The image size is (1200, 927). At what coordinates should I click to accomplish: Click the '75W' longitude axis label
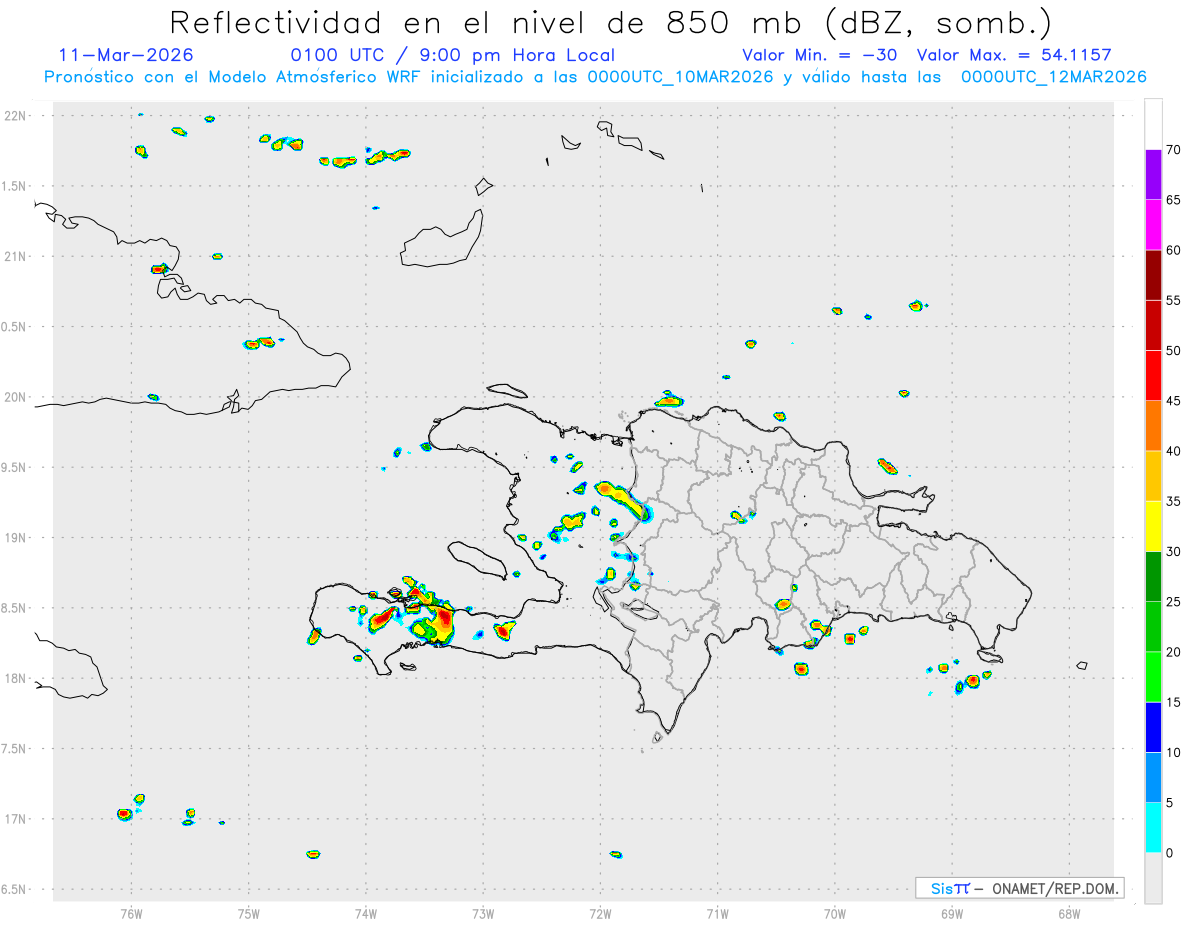248,914
